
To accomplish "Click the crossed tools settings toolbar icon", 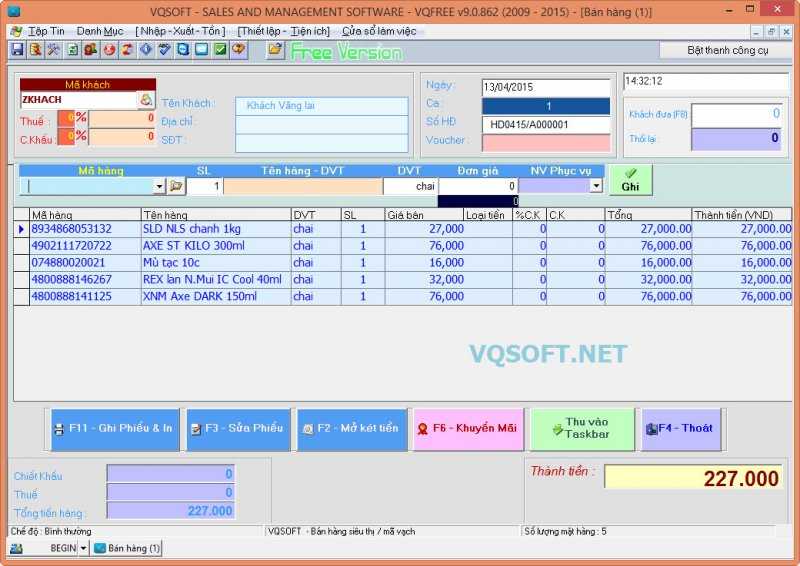I will [54, 49].
